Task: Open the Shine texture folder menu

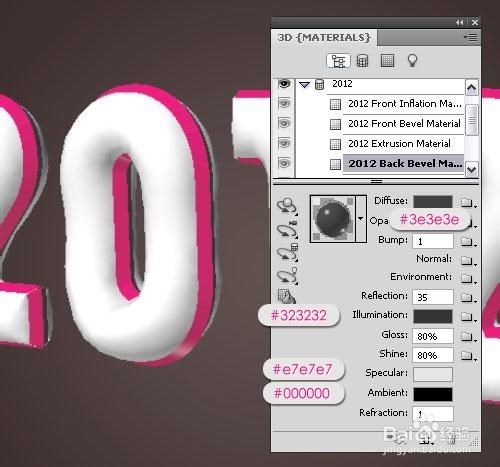Action: pyautogui.click(x=468, y=356)
